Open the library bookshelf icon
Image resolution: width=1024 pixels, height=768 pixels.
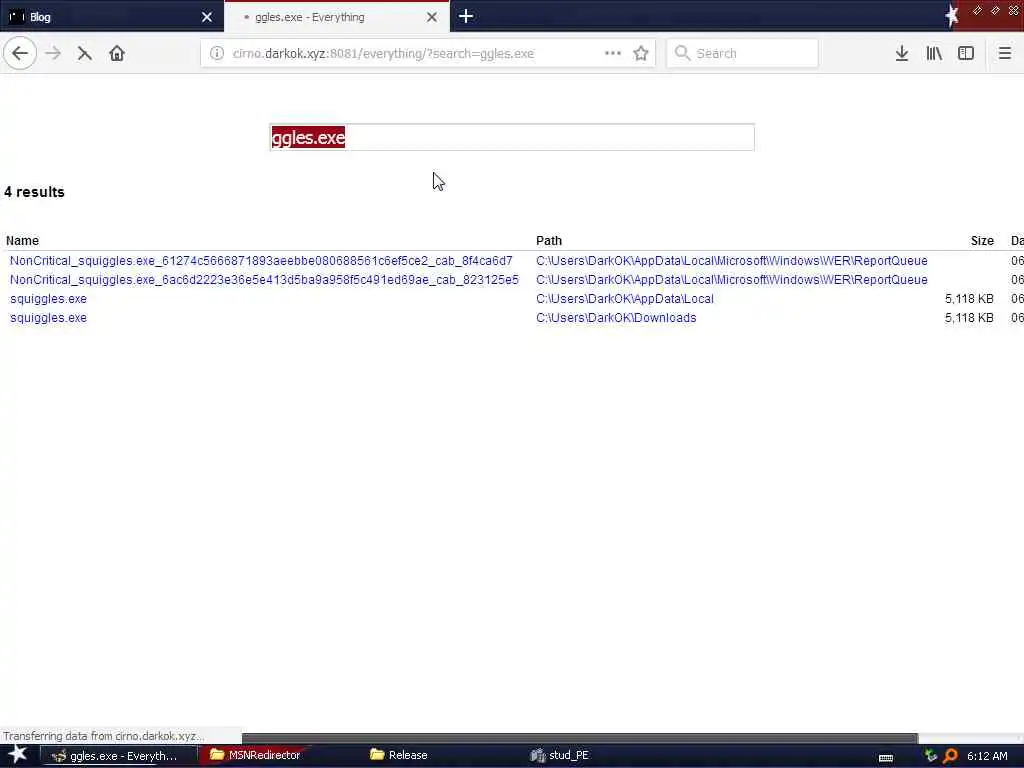tap(934, 54)
